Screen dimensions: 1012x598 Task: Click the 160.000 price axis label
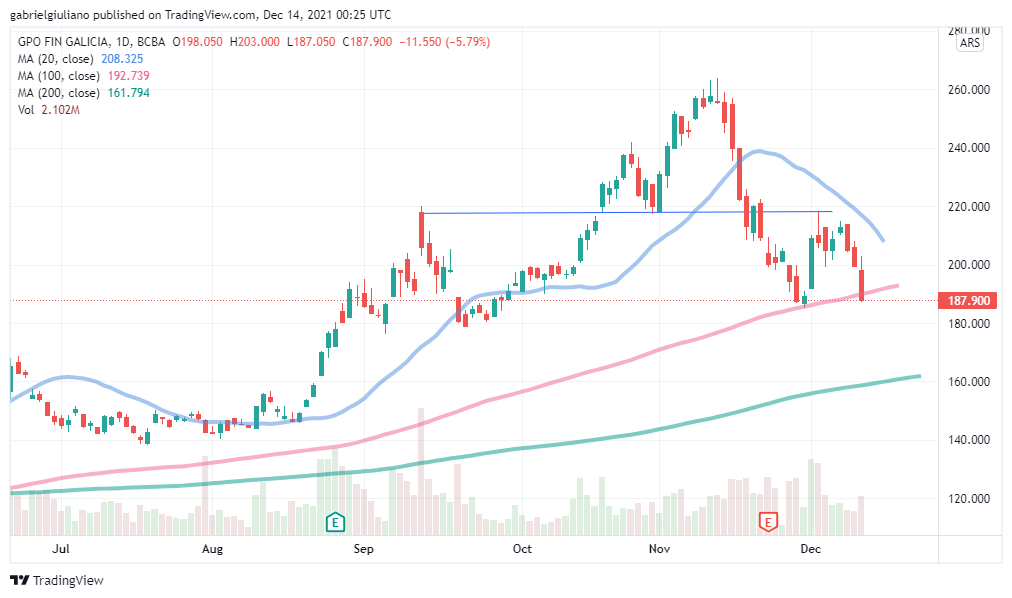969,381
